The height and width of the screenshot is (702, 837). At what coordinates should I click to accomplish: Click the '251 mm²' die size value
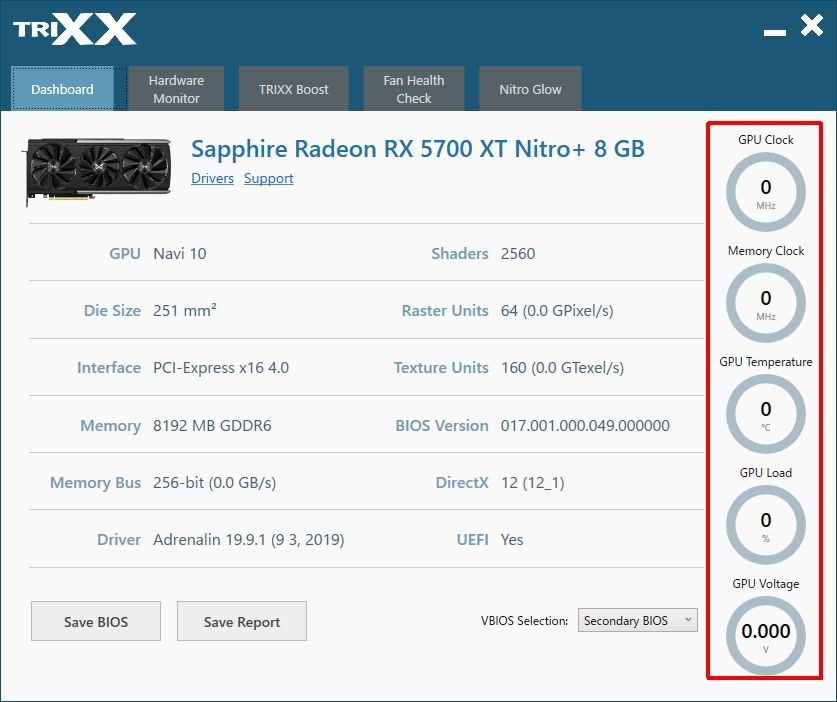(x=185, y=310)
